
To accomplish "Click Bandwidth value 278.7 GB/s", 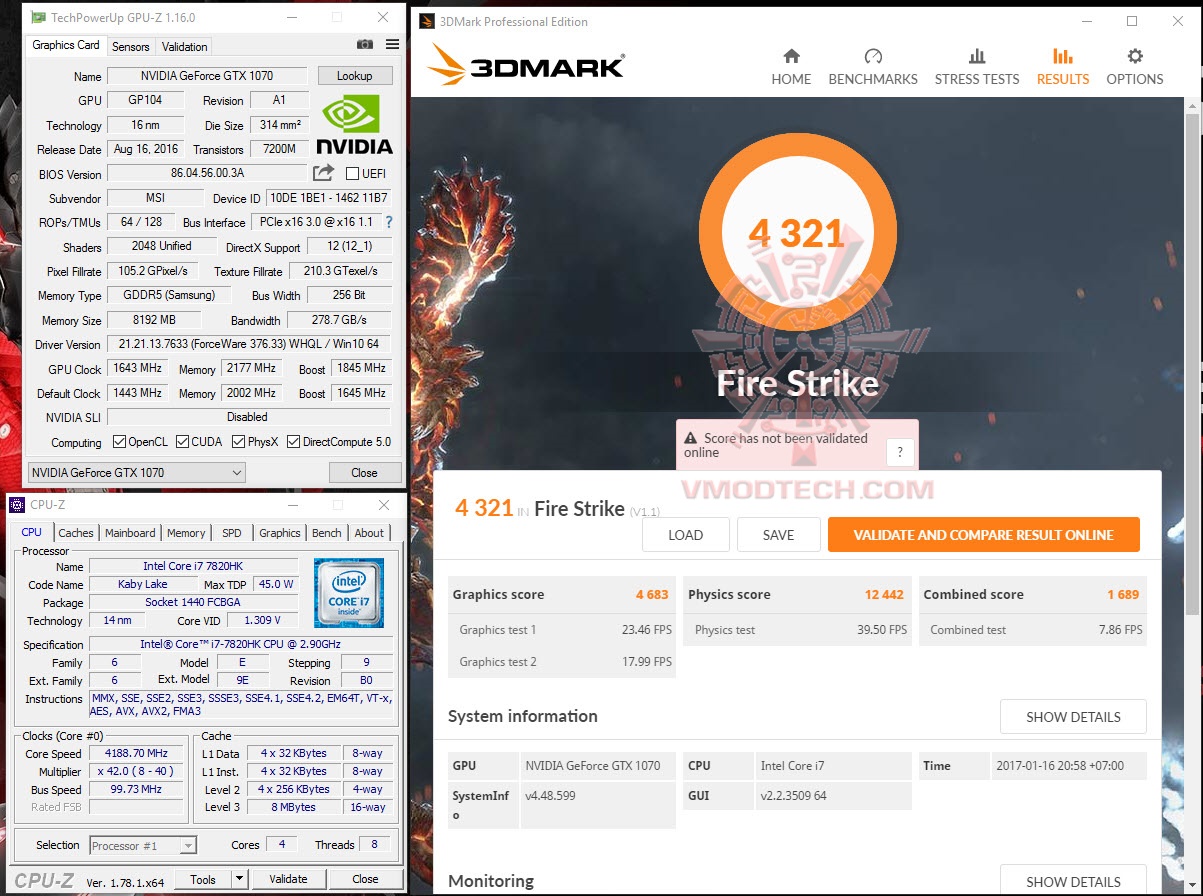I will pyautogui.click(x=339, y=320).
